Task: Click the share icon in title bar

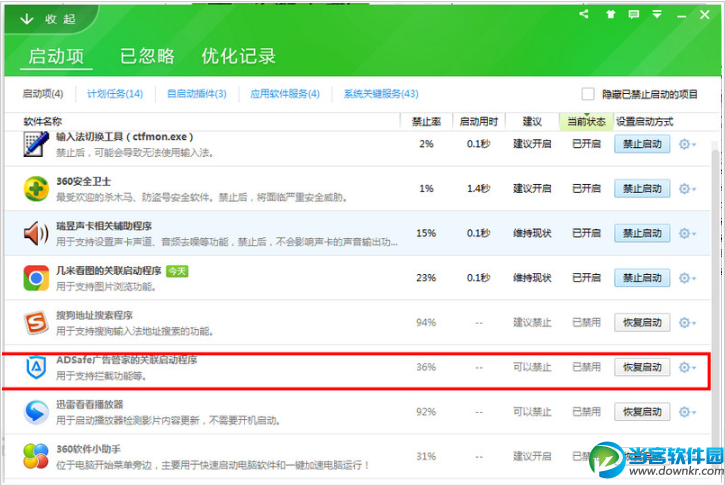Action: point(584,14)
